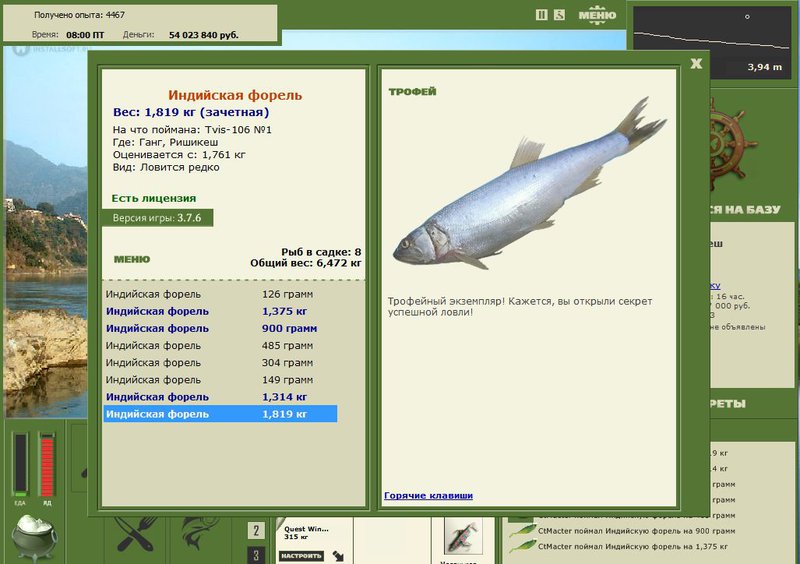Screen dimensions: 800x564
Task: Click the fish icon beside the 1,375 кг message
Action: 522,547
